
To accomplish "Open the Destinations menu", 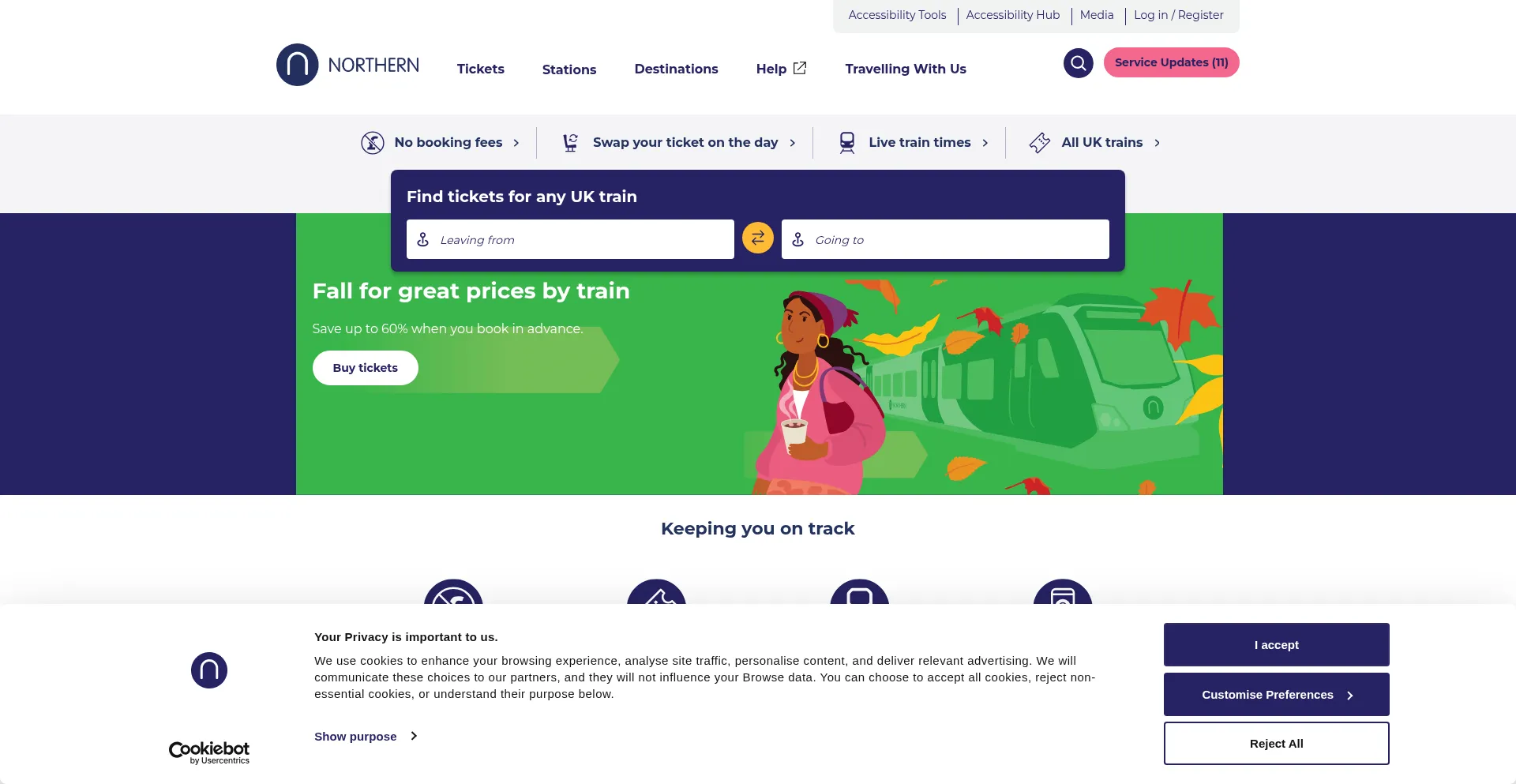I will coord(676,69).
